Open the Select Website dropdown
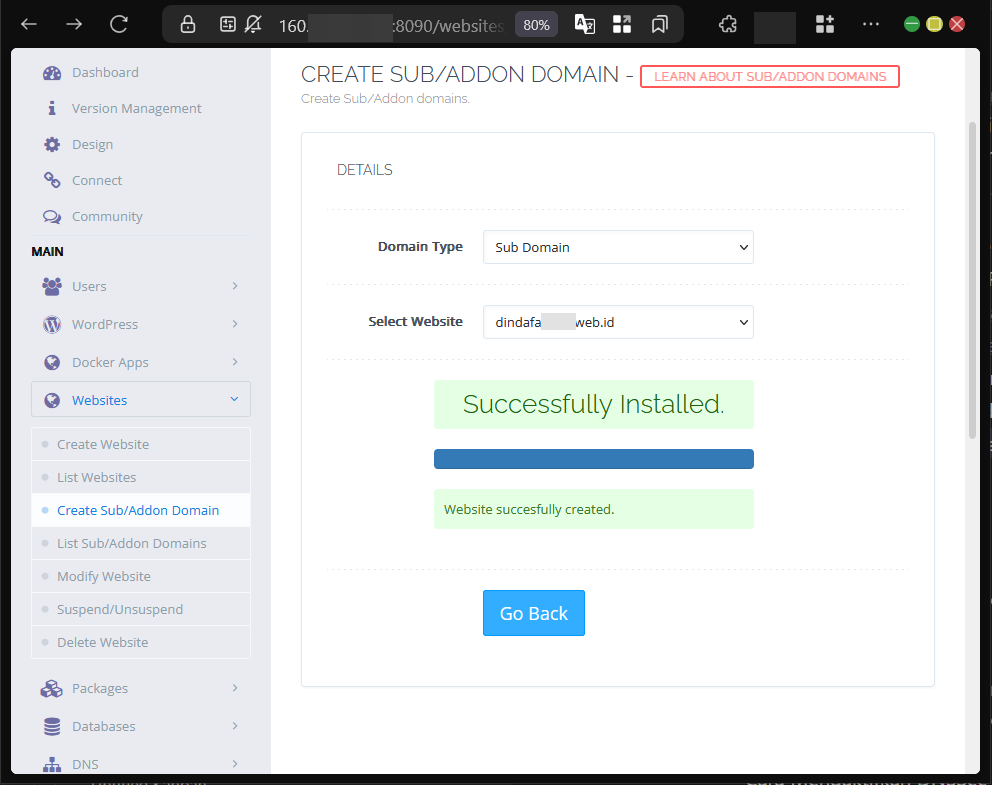Image resolution: width=992 pixels, height=785 pixels. 618,322
